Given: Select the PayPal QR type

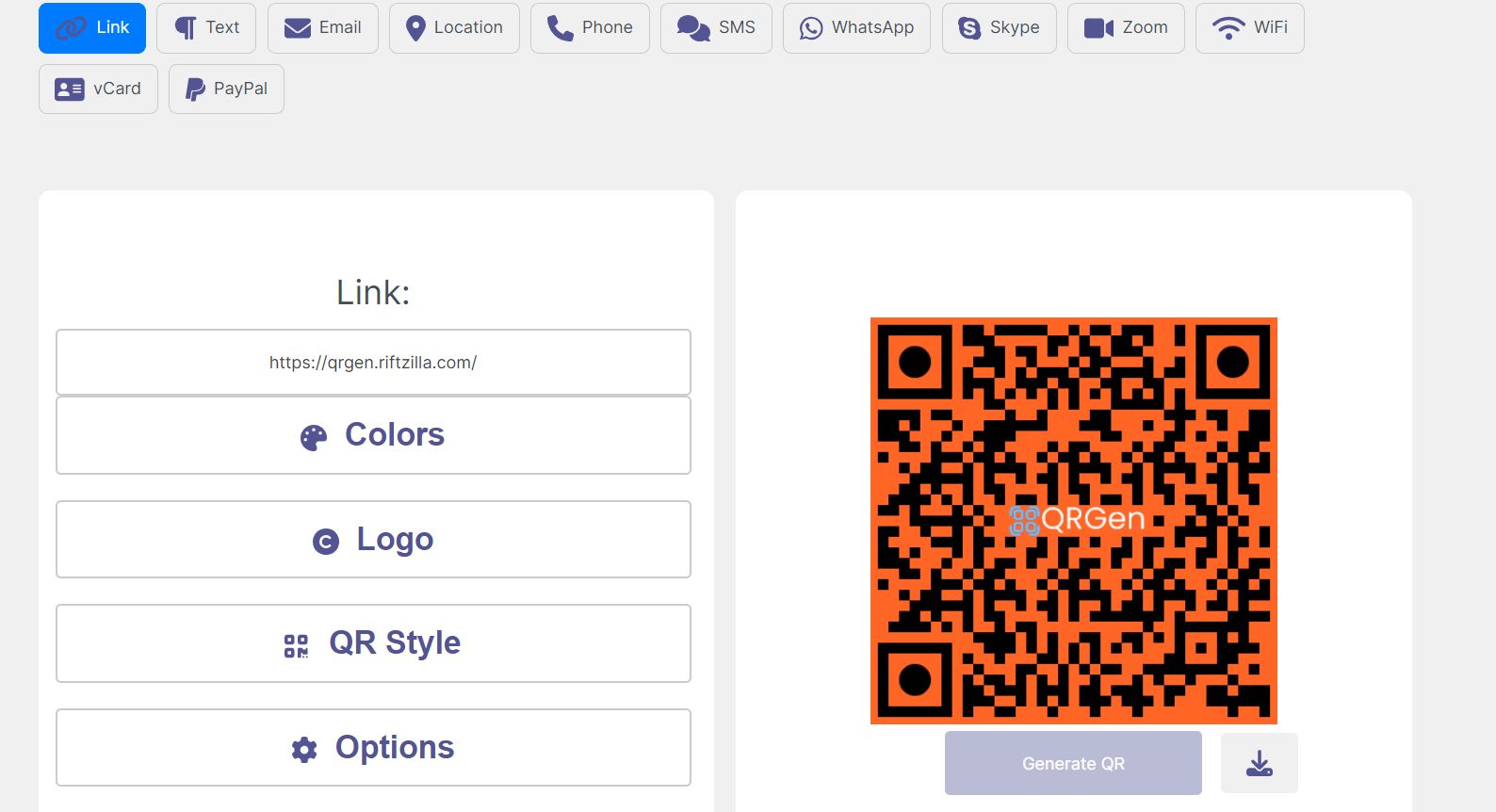Looking at the screenshot, I should (x=226, y=89).
